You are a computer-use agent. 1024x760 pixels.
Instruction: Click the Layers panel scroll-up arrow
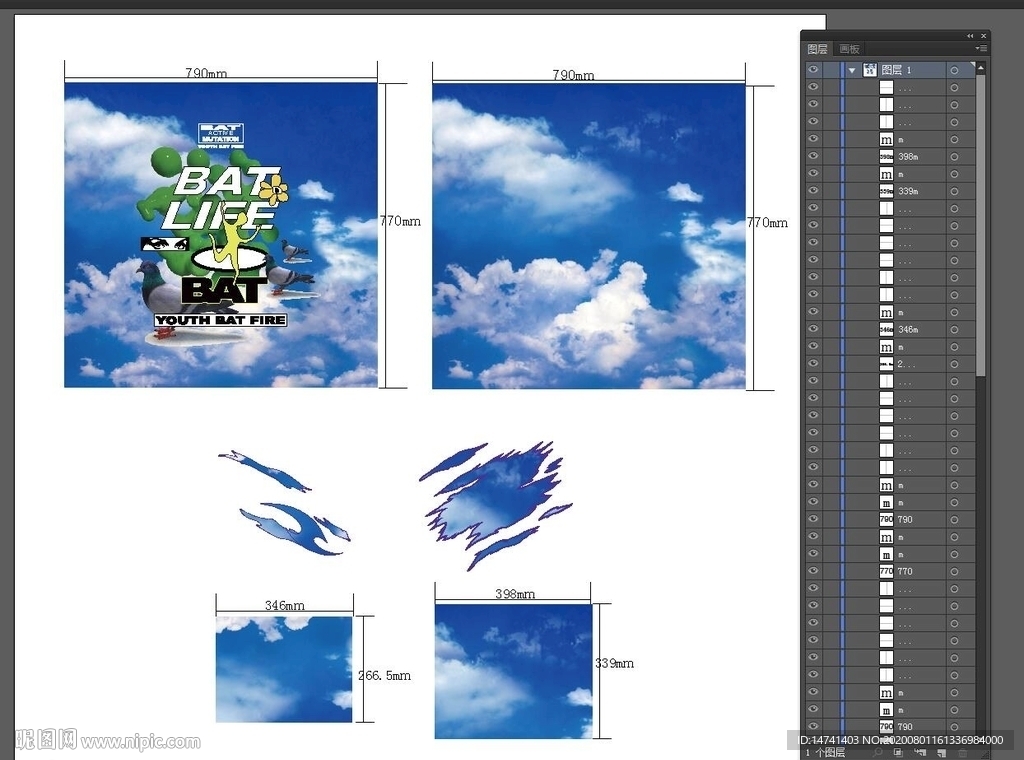[x=981, y=68]
